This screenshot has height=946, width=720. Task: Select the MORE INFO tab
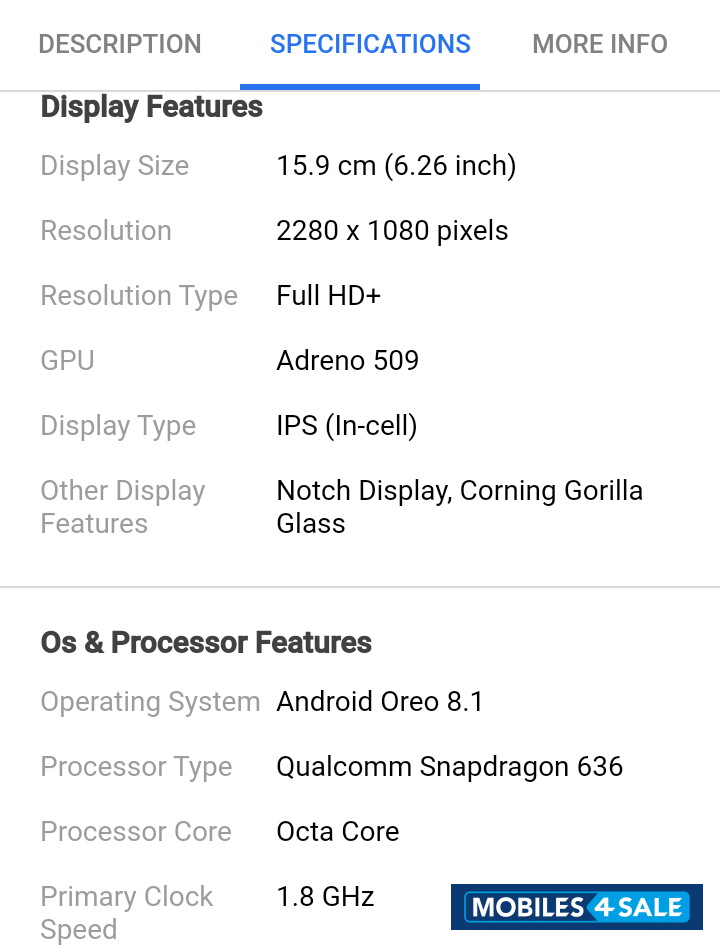point(599,44)
